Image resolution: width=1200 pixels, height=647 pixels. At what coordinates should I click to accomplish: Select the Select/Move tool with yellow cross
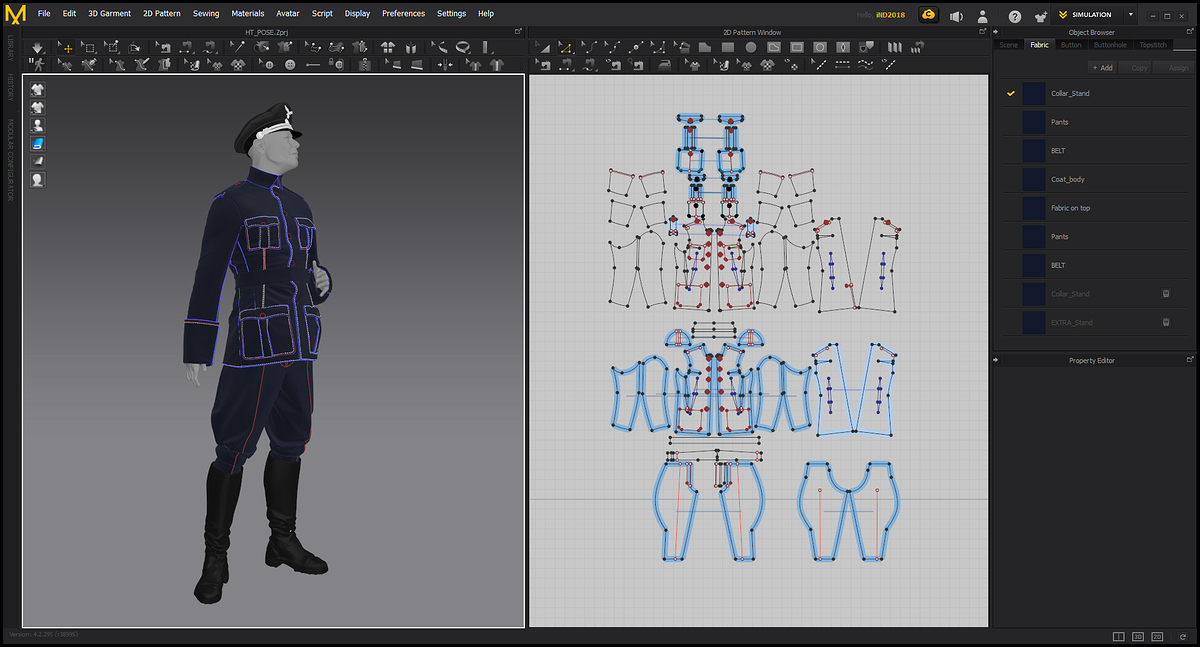pyautogui.click(x=66, y=47)
